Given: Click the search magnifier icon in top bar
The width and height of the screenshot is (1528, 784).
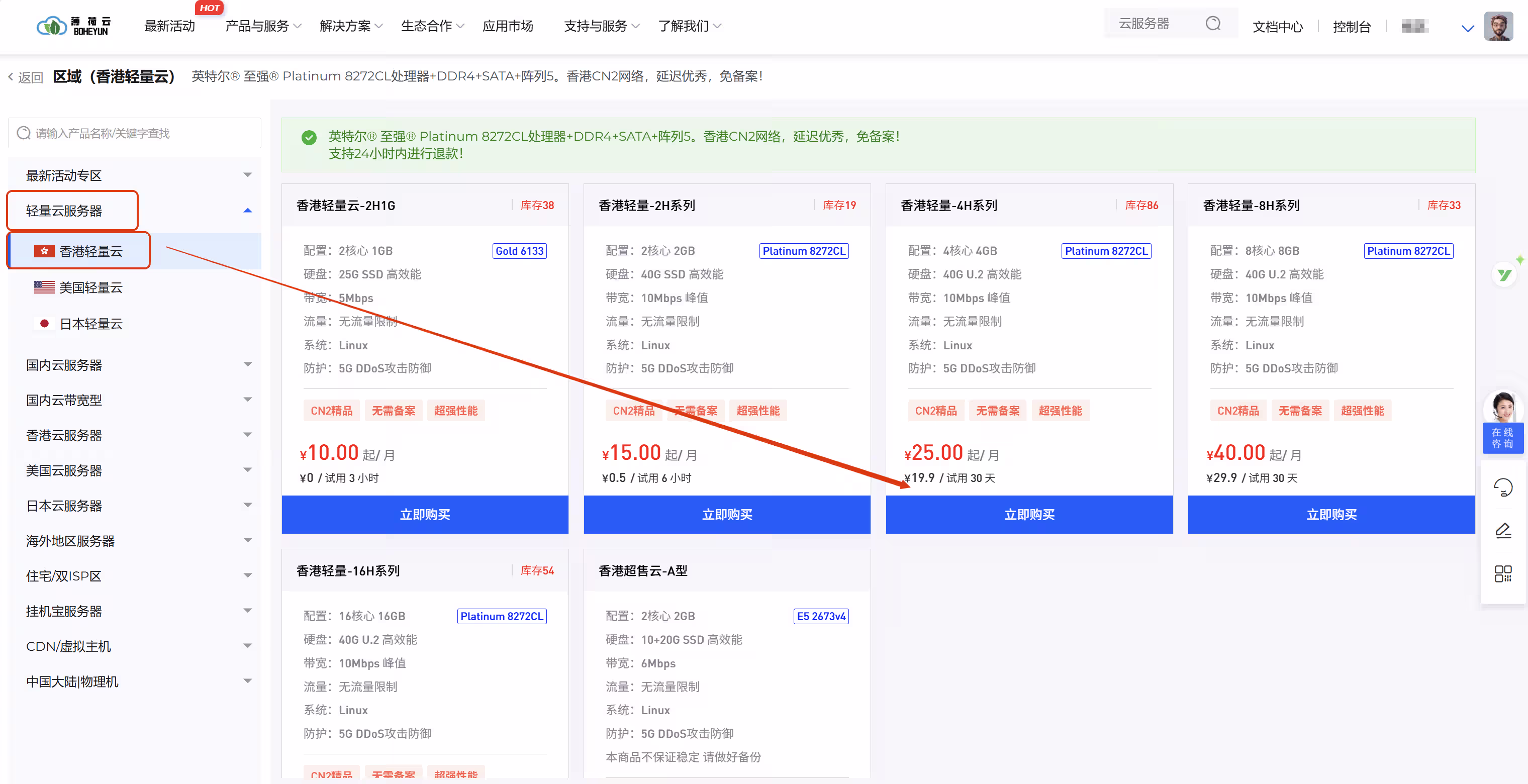Looking at the screenshot, I should [1213, 24].
